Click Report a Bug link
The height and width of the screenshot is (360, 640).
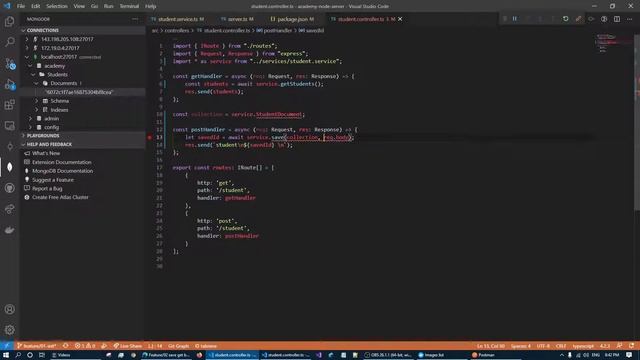47,189
